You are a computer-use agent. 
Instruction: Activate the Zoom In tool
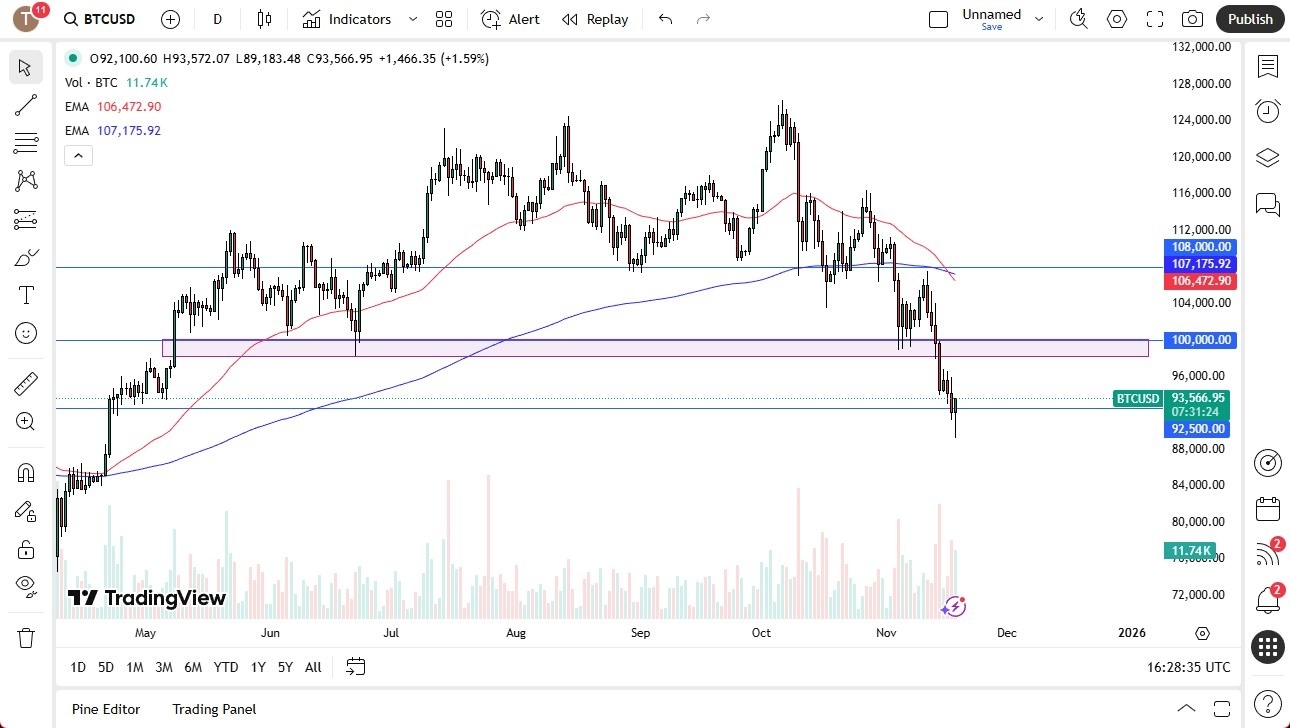[26, 421]
